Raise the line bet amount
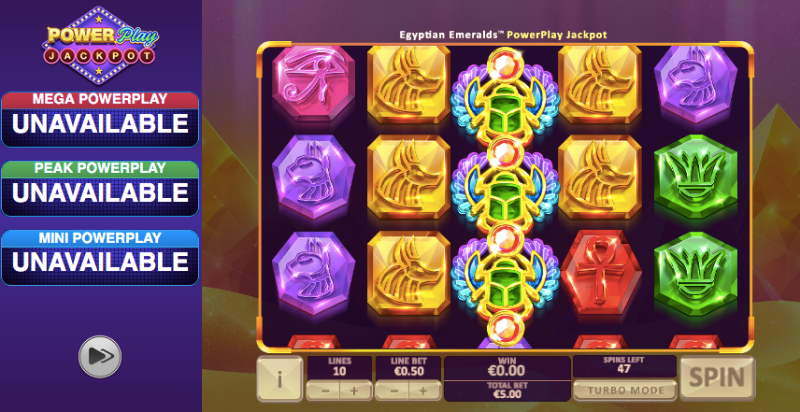 pos(424,391)
